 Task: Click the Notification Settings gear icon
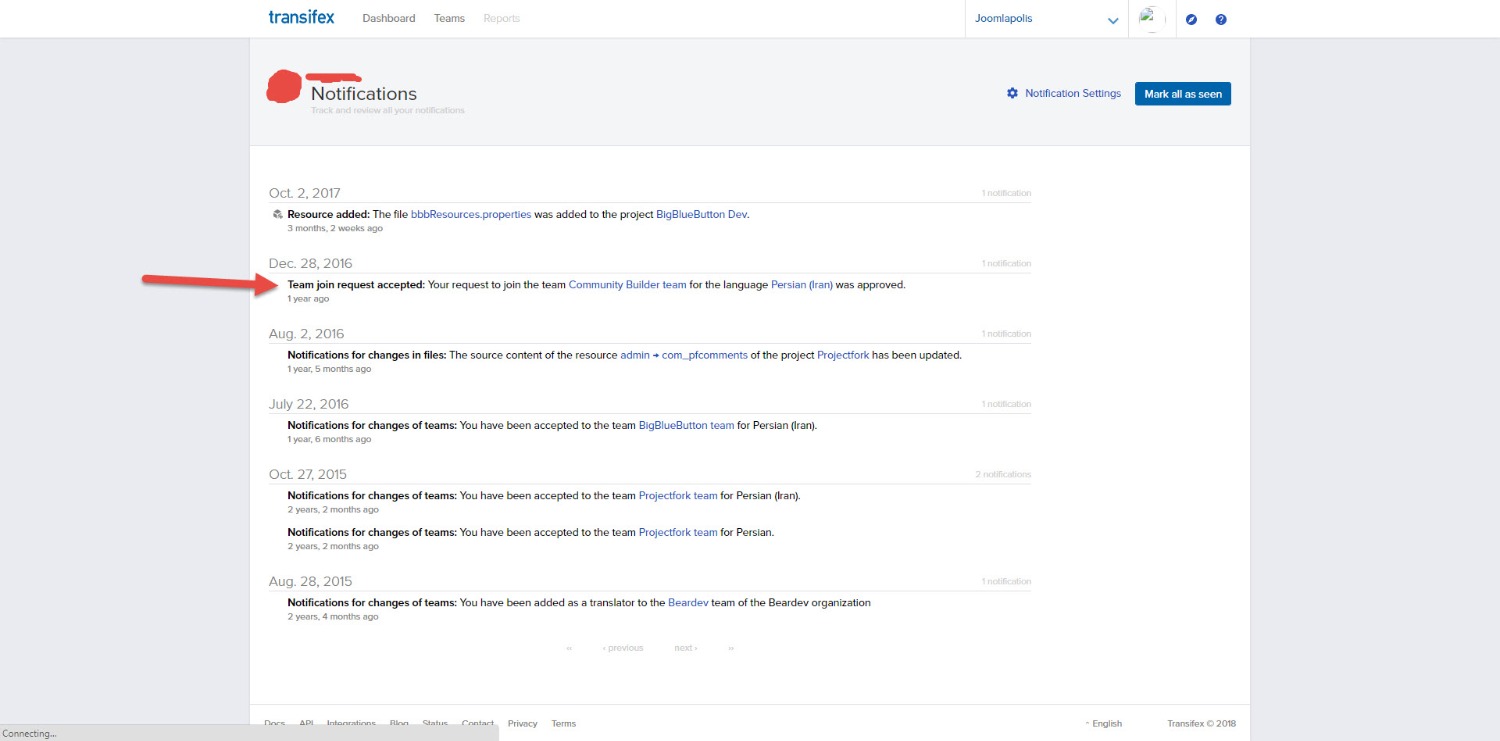coord(1012,93)
